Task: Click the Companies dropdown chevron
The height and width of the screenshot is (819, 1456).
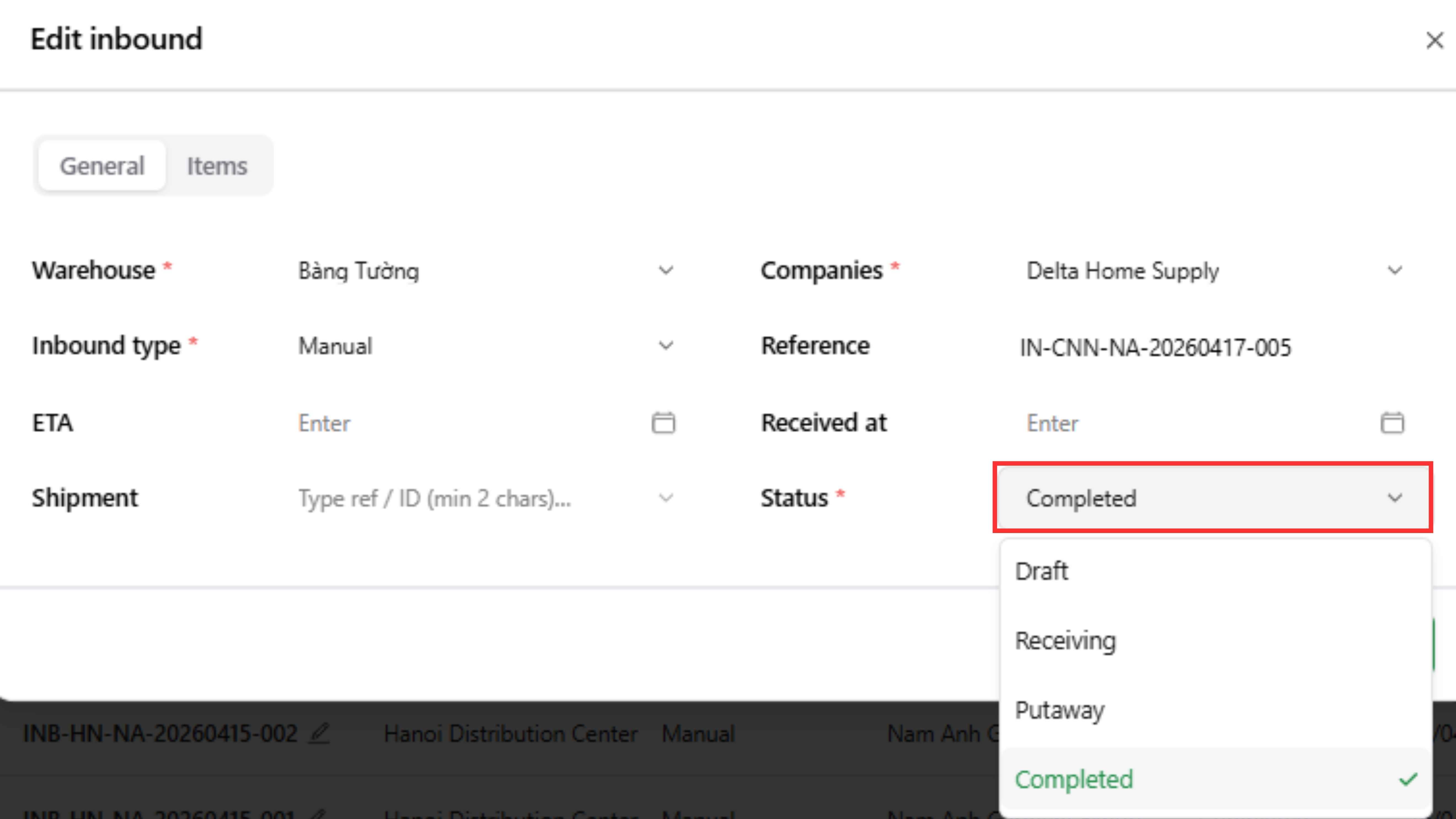Action: pyautogui.click(x=1395, y=271)
